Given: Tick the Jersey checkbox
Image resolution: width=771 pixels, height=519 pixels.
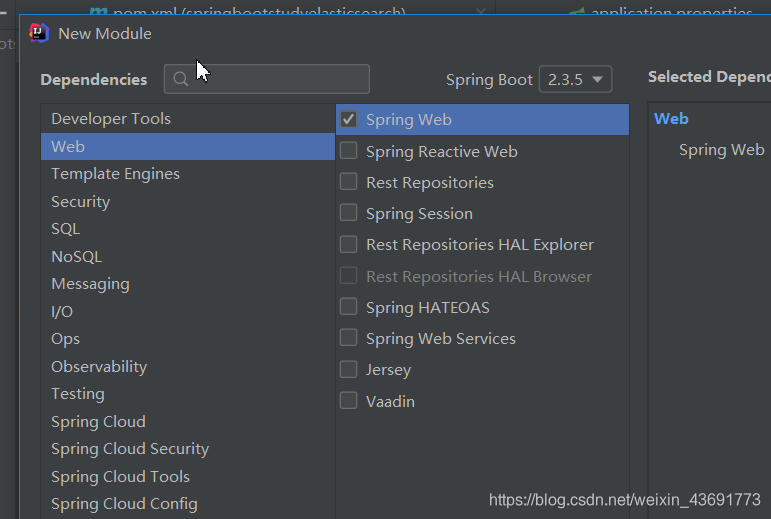Looking at the screenshot, I should [349, 369].
